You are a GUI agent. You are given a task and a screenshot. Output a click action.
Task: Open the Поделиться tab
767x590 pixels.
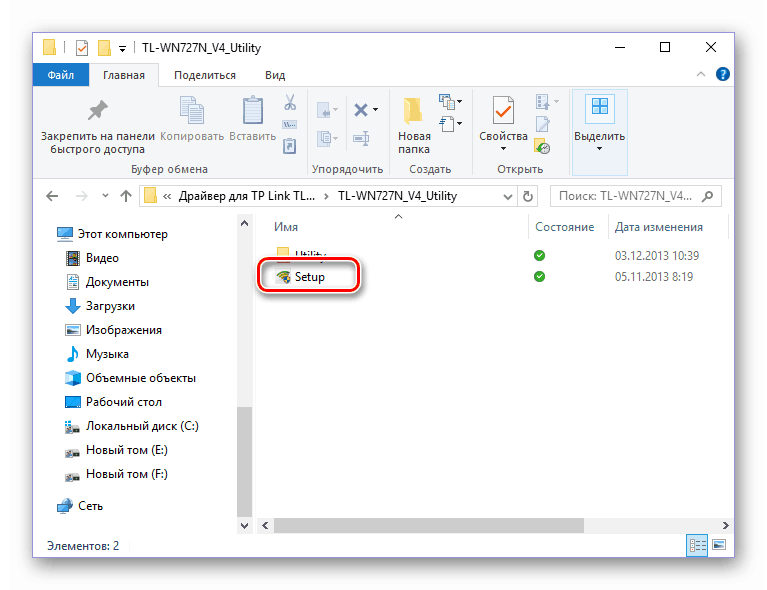coord(205,75)
